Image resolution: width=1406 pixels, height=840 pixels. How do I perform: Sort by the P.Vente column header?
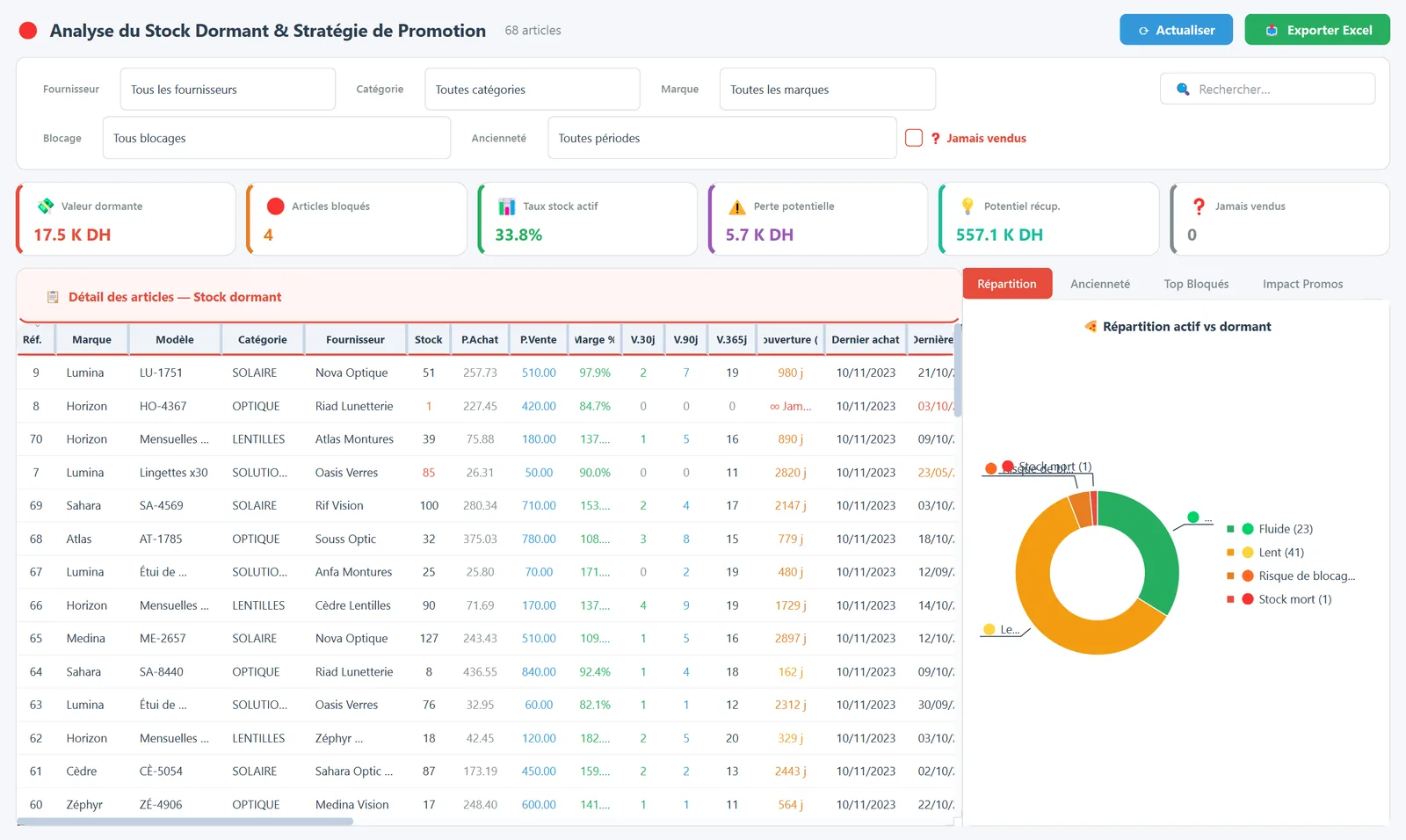click(x=538, y=340)
